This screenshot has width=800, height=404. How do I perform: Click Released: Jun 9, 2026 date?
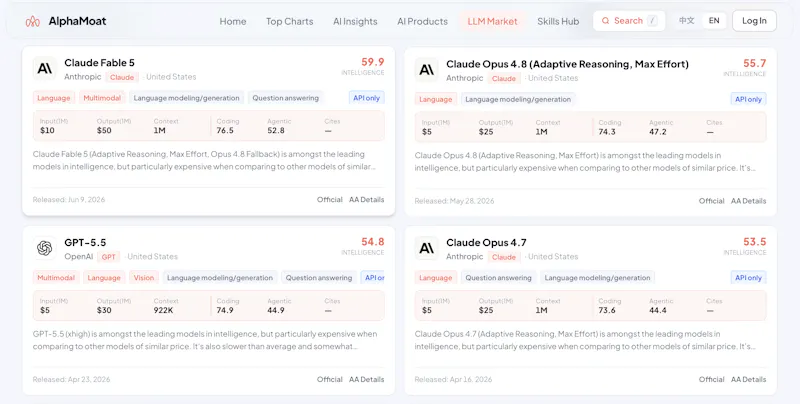pos(69,199)
